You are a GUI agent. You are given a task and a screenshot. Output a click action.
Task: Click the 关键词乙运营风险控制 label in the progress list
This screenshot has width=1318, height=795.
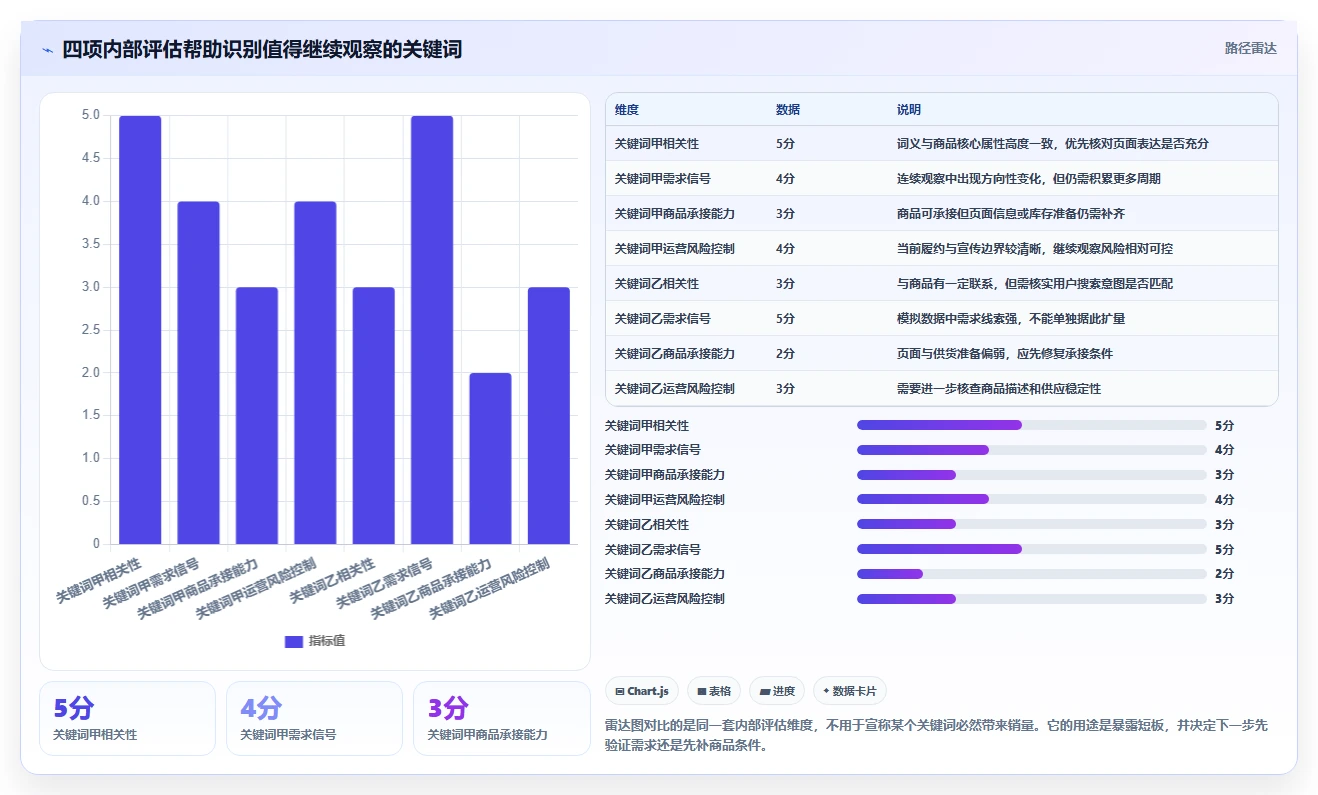click(x=665, y=599)
